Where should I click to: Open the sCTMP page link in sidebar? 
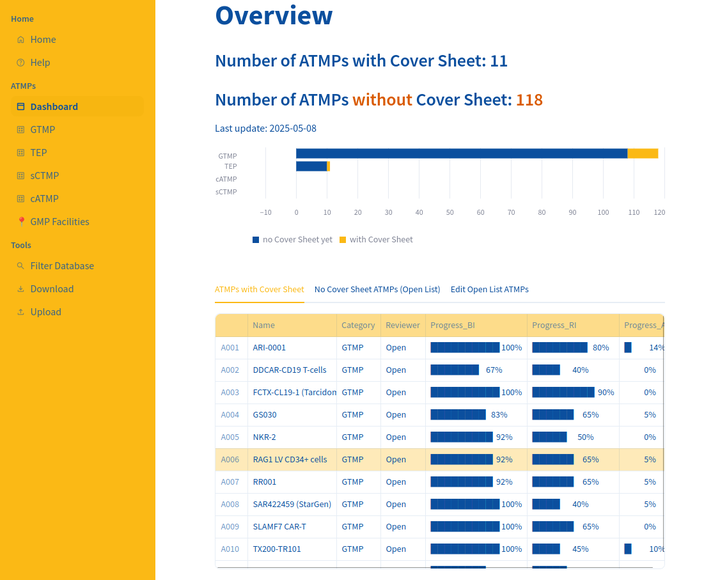[44, 176]
